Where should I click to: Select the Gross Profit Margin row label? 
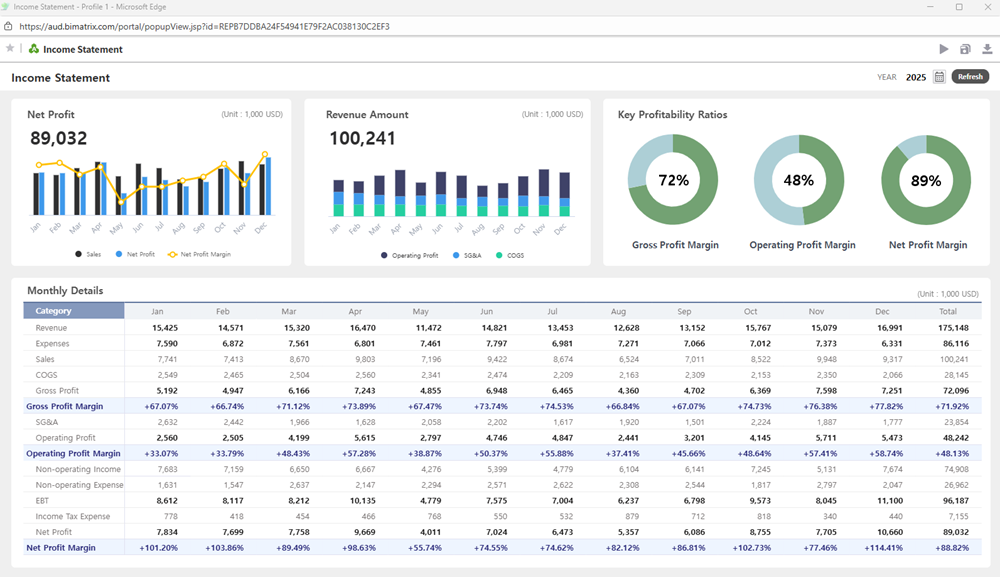tap(64, 406)
